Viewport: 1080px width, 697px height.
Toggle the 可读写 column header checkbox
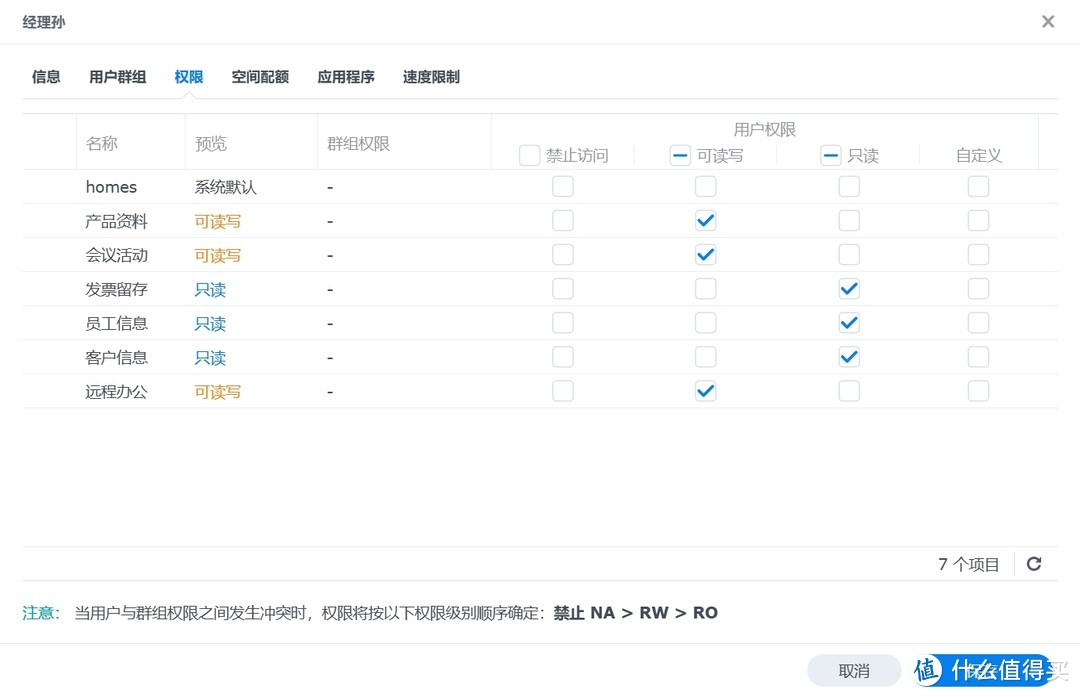click(x=678, y=155)
